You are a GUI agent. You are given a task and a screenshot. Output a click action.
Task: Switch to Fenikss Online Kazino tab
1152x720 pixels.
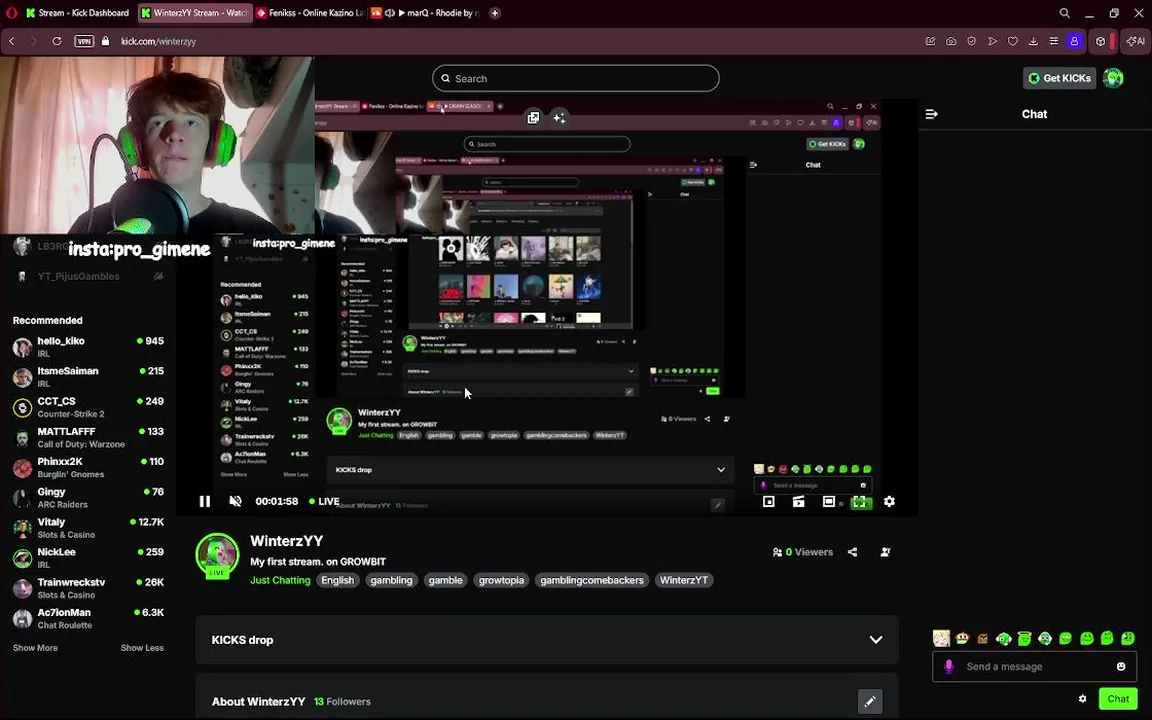[x=310, y=12]
